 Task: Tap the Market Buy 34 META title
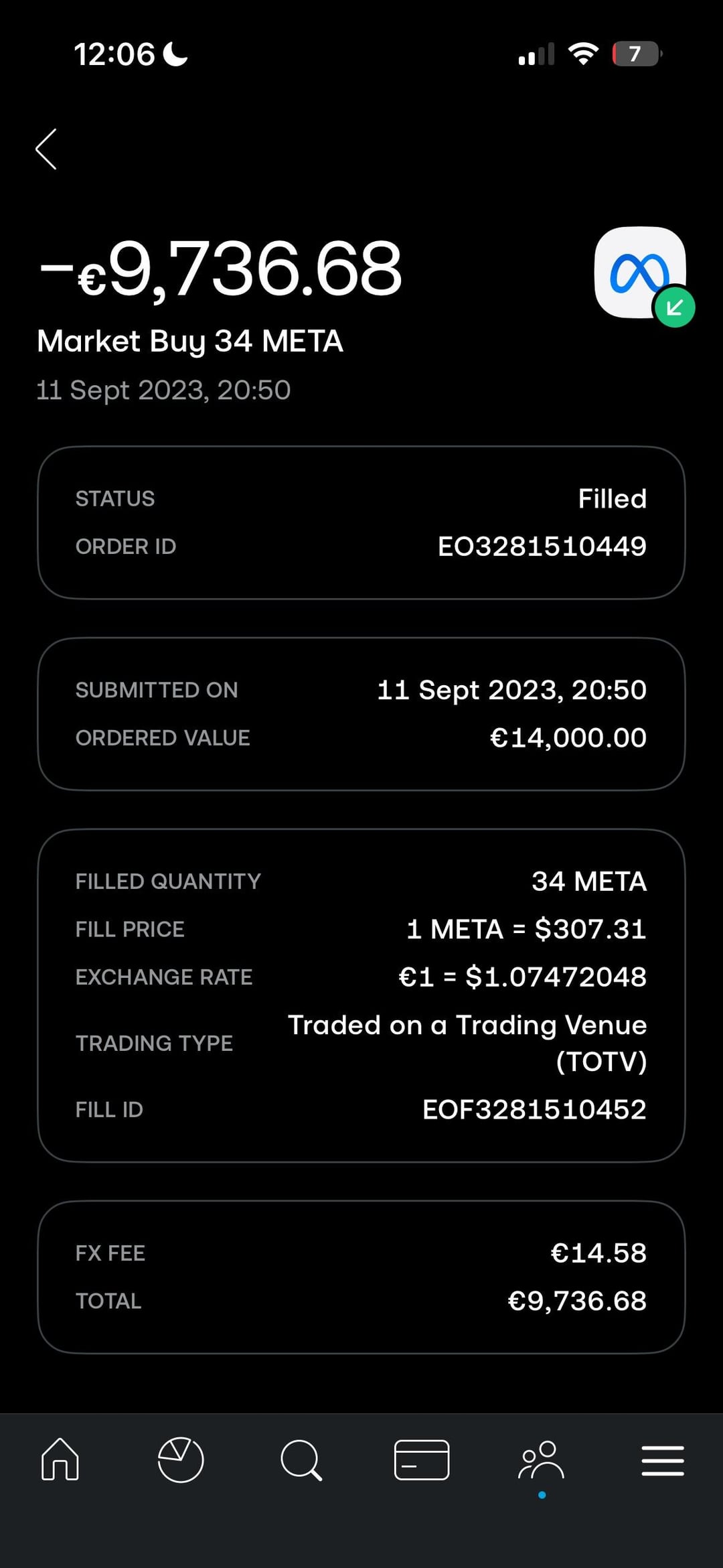[190, 341]
